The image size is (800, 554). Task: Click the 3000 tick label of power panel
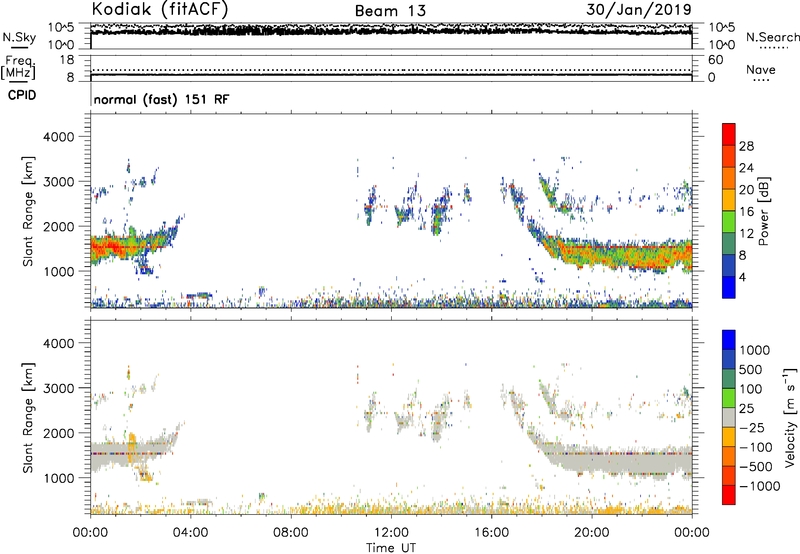pyautogui.click(x=59, y=182)
